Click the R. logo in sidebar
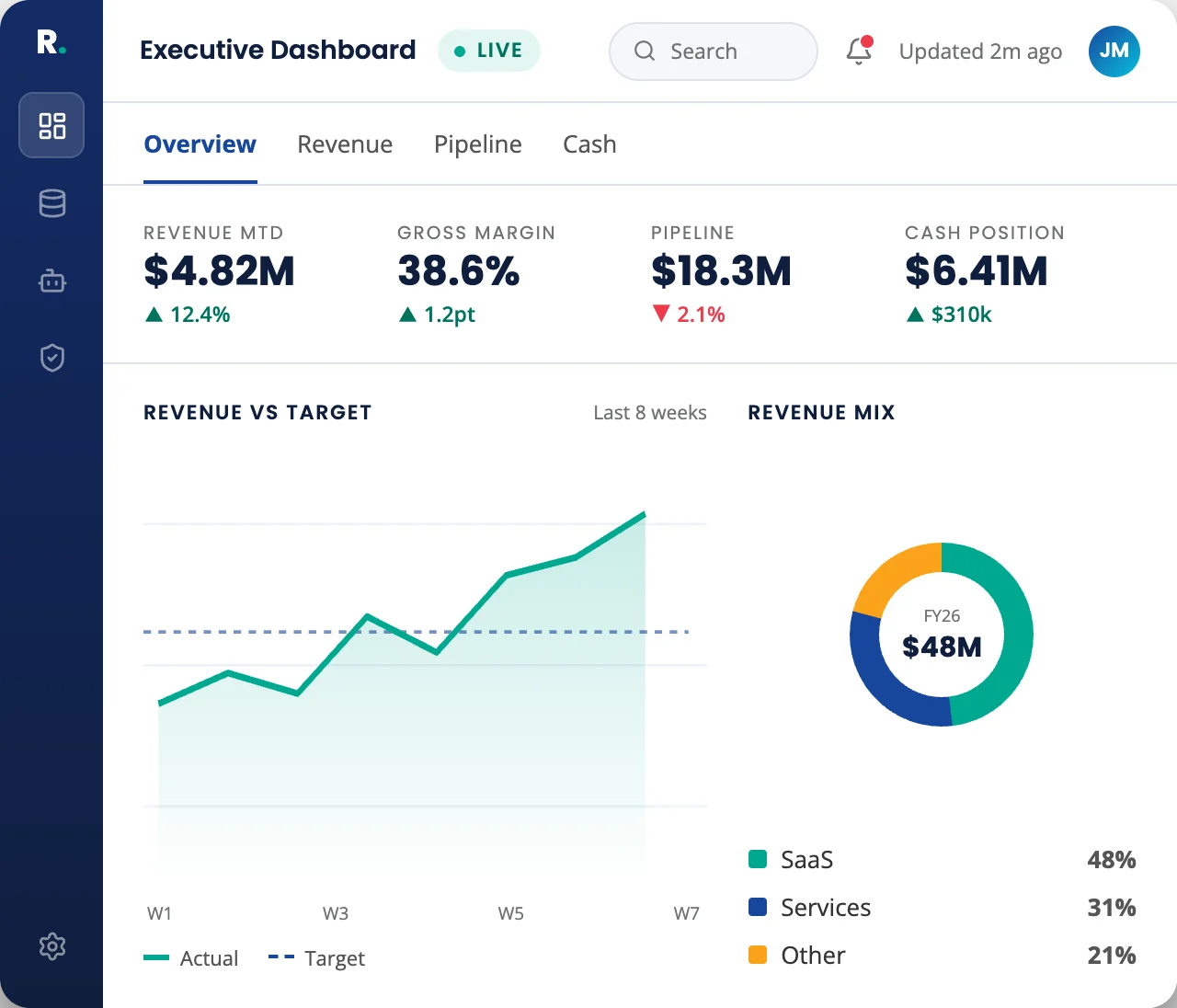 click(x=51, y=42)
